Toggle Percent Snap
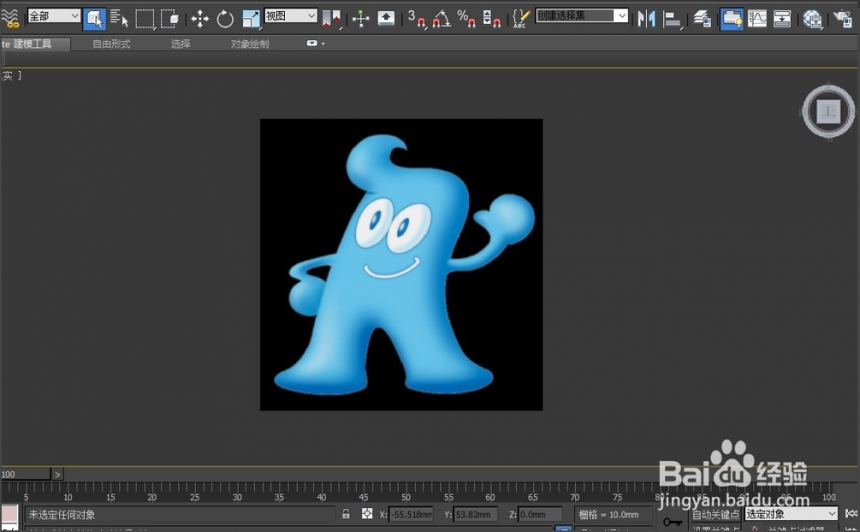 [x=466, y=19]
